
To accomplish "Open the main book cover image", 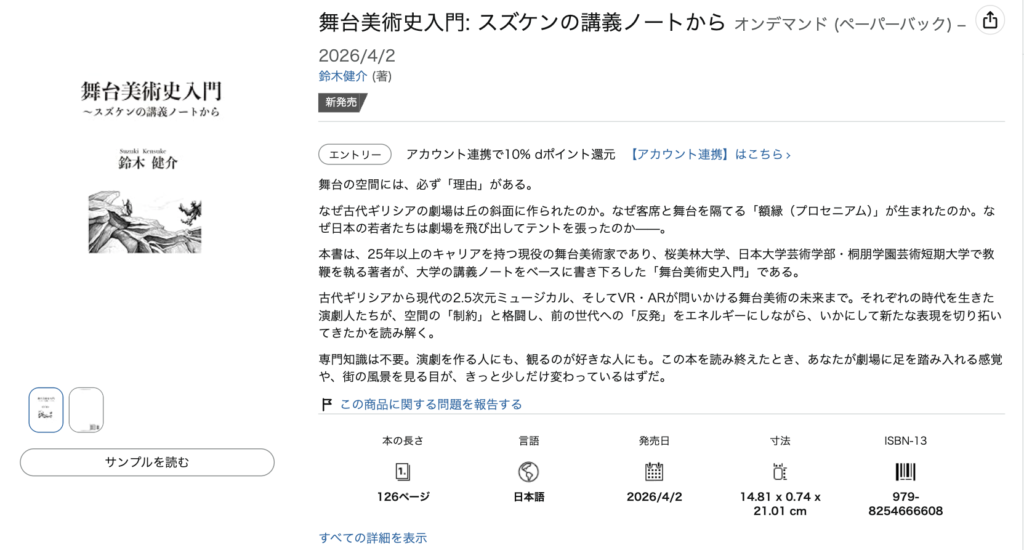I will coord(150,160).
